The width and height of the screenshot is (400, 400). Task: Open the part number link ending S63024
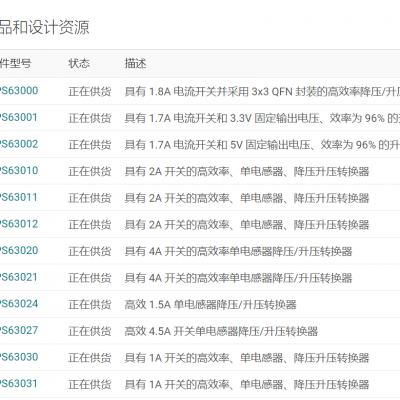(x=19, y=304)
